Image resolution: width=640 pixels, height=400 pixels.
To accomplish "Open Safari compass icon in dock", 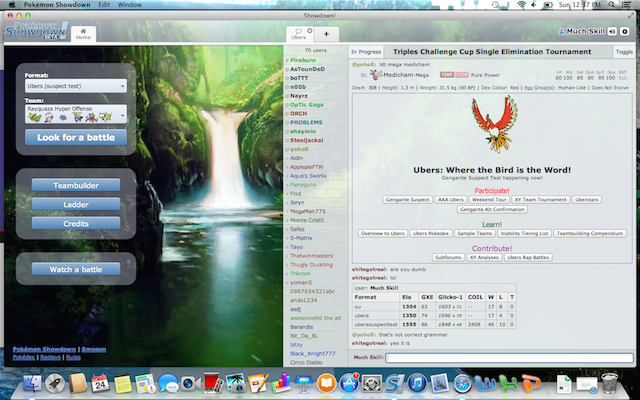I will pos(462,383).
